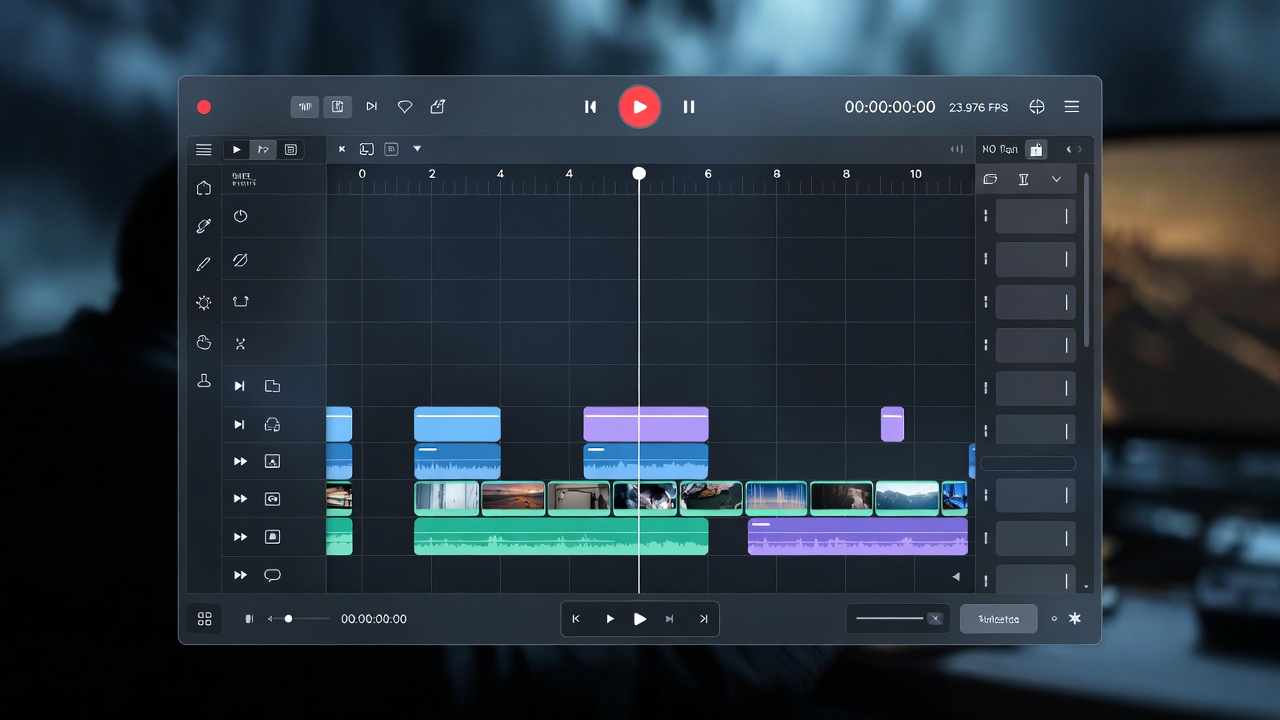Open the hamburger menu at top right

[1071, 106]
